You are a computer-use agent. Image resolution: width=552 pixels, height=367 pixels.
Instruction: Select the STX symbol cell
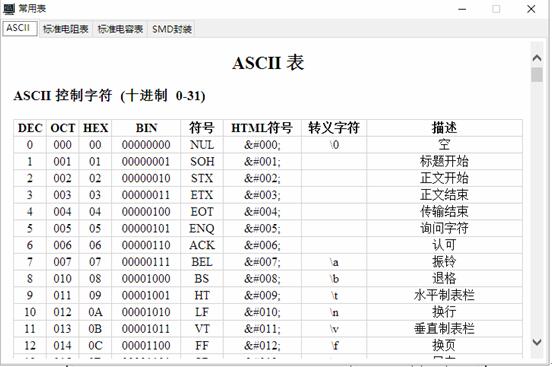(x=202, y=178)
